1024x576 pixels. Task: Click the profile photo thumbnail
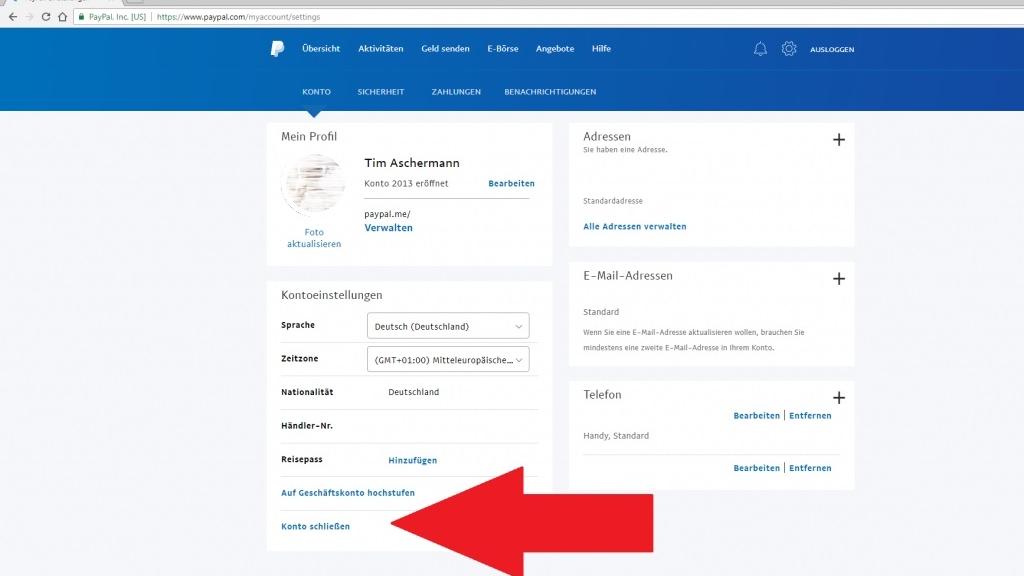coord(313,185)
